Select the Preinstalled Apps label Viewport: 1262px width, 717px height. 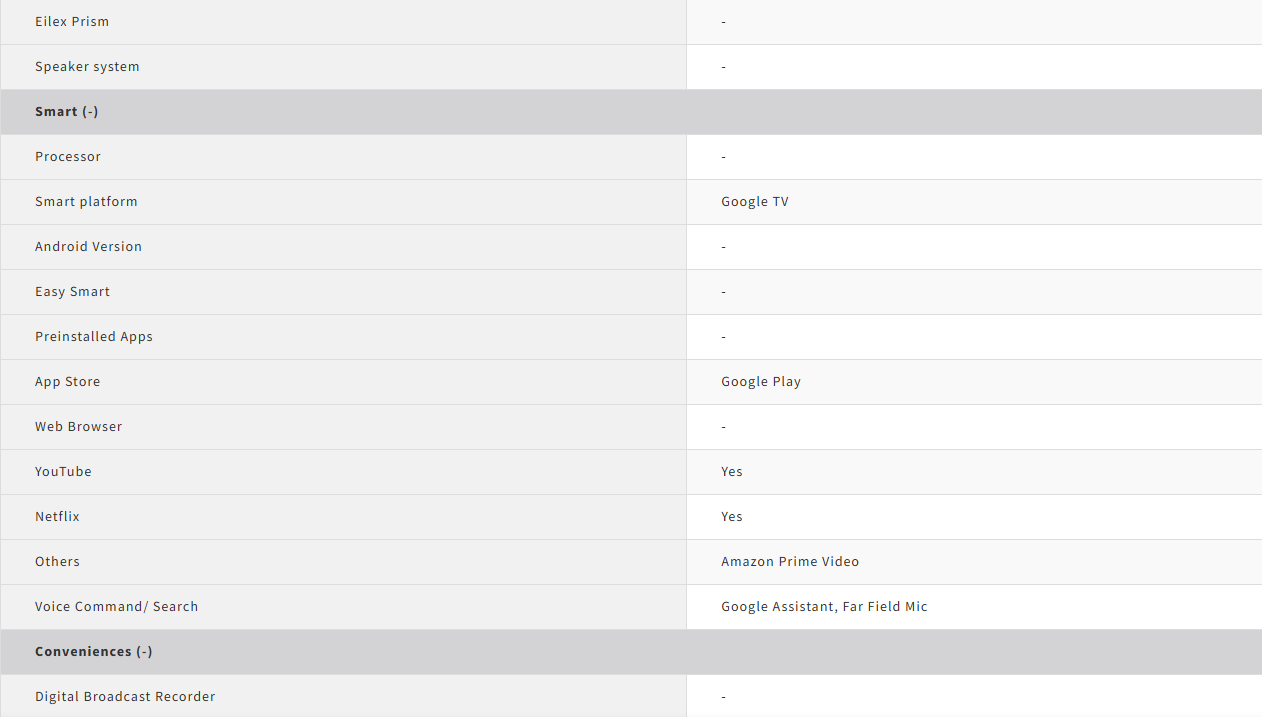click(94, 337)
